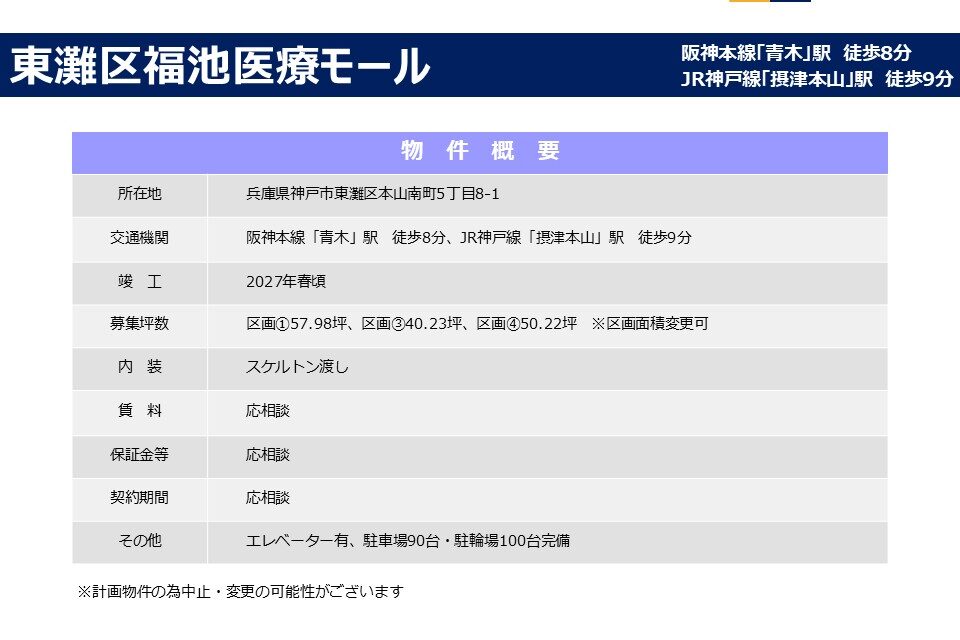Click the 交通機関 row label
Image resolution: width=960 pixels, height=640 pixels.
(139, 238)
